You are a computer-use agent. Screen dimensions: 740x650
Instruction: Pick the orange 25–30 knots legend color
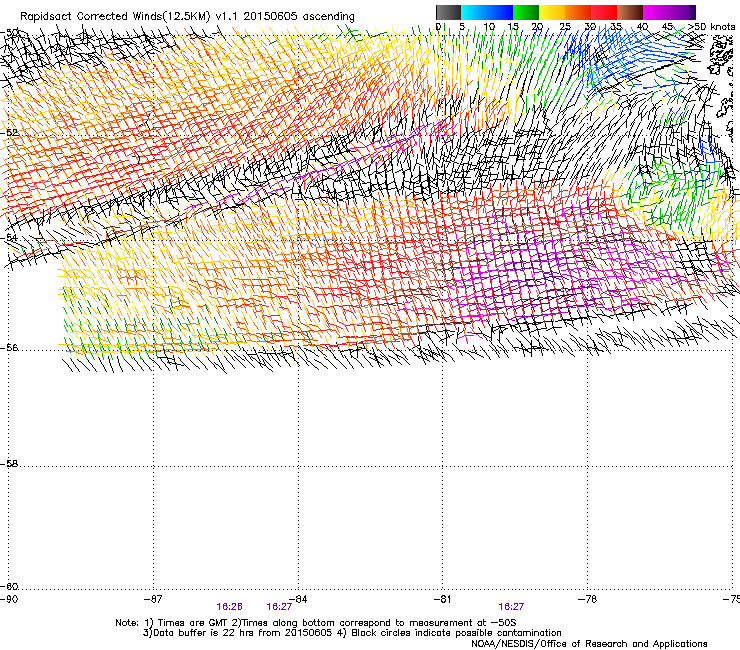[x=578, y=12]
